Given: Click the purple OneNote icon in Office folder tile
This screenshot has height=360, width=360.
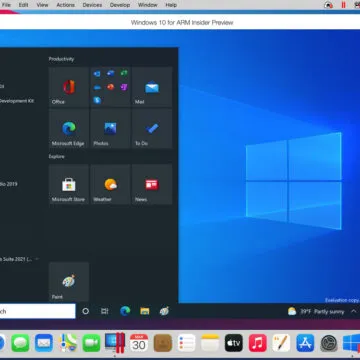Looking at the screenshot, I should coord(124,87).
